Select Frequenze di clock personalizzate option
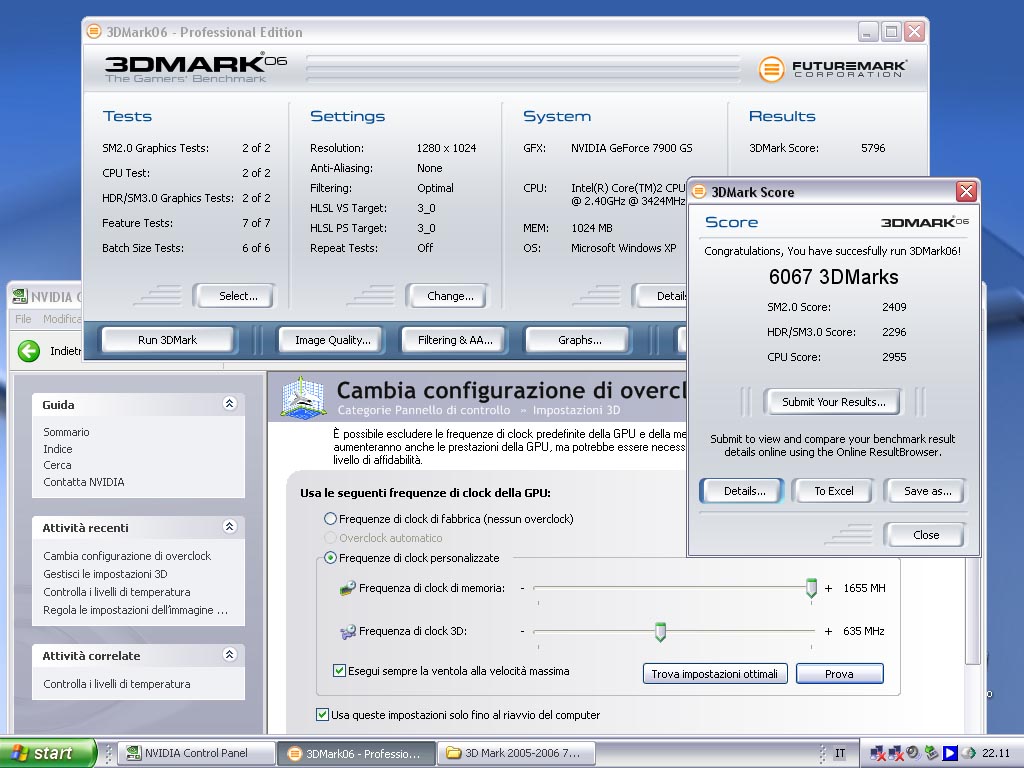Screen dimensions: 1024x768 point(330,558)
